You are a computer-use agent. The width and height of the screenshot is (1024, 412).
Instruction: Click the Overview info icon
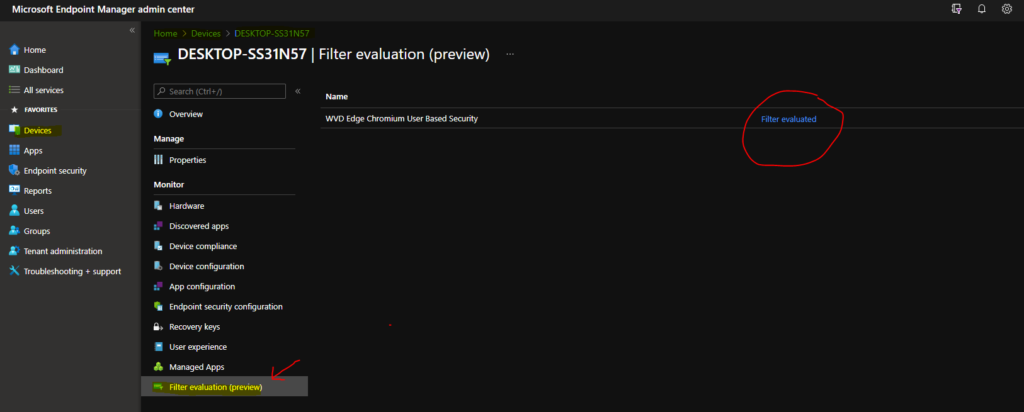[x=158, y=114]
